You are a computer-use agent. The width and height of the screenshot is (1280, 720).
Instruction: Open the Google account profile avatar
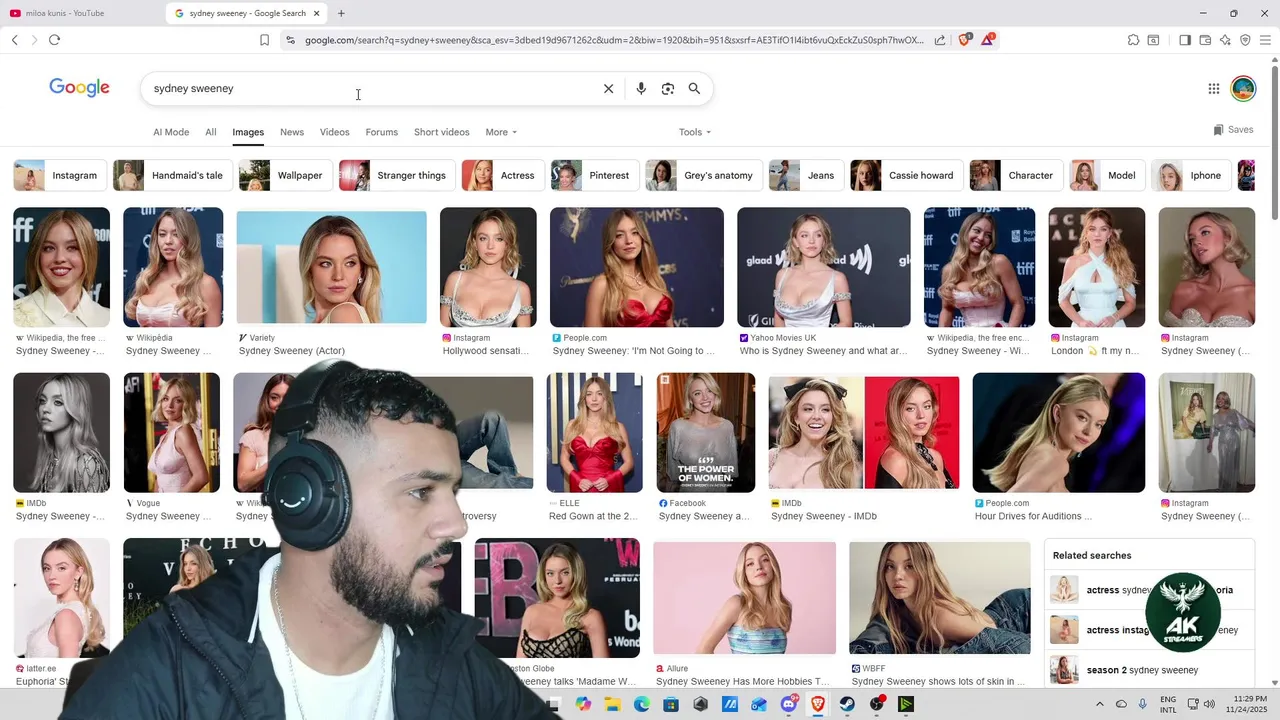[1243, 89]
